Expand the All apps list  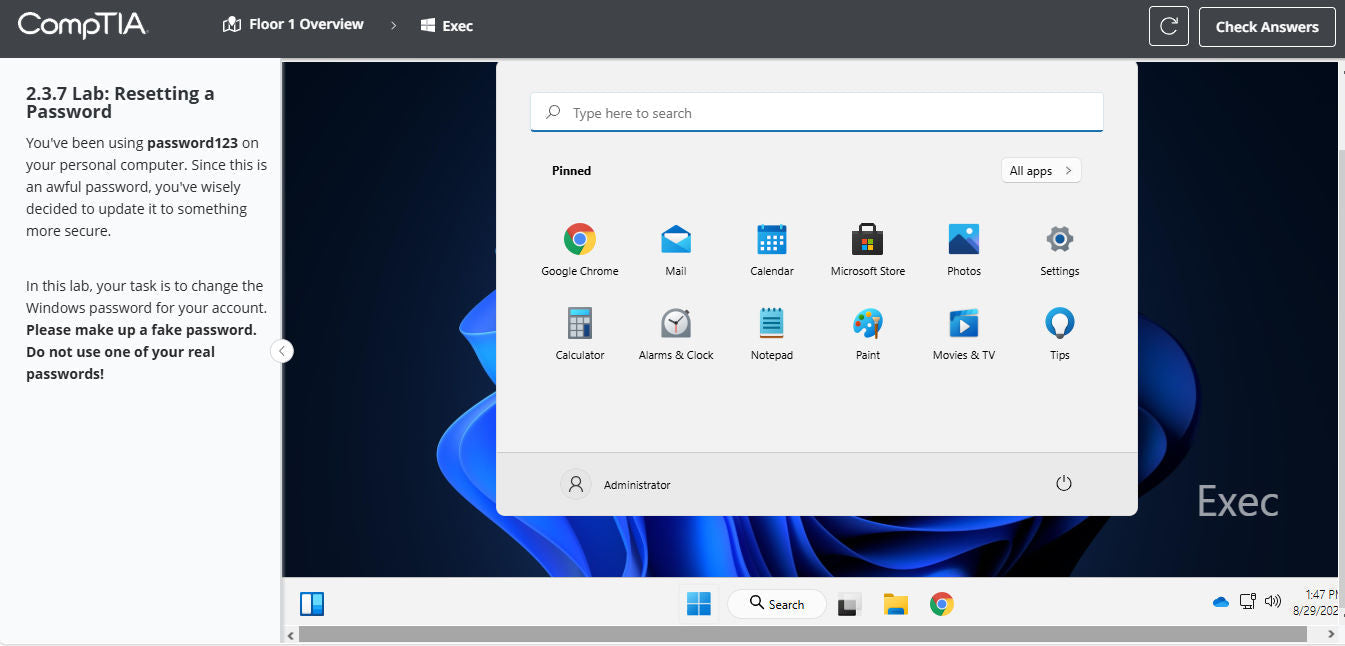[x=1040, y=170]
